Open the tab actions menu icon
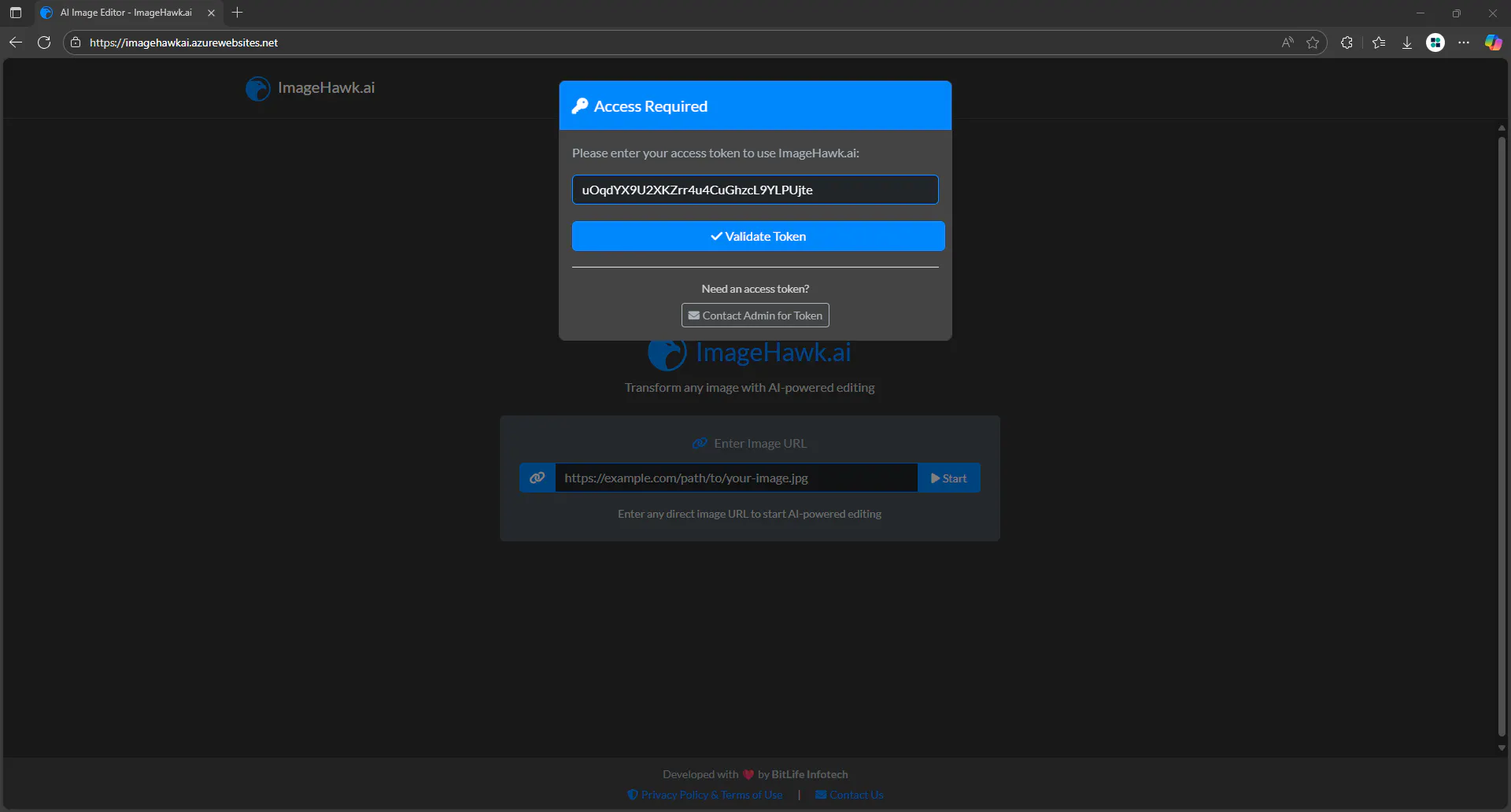Viewport: 1511px width, 812px height. tap(16, 13)
